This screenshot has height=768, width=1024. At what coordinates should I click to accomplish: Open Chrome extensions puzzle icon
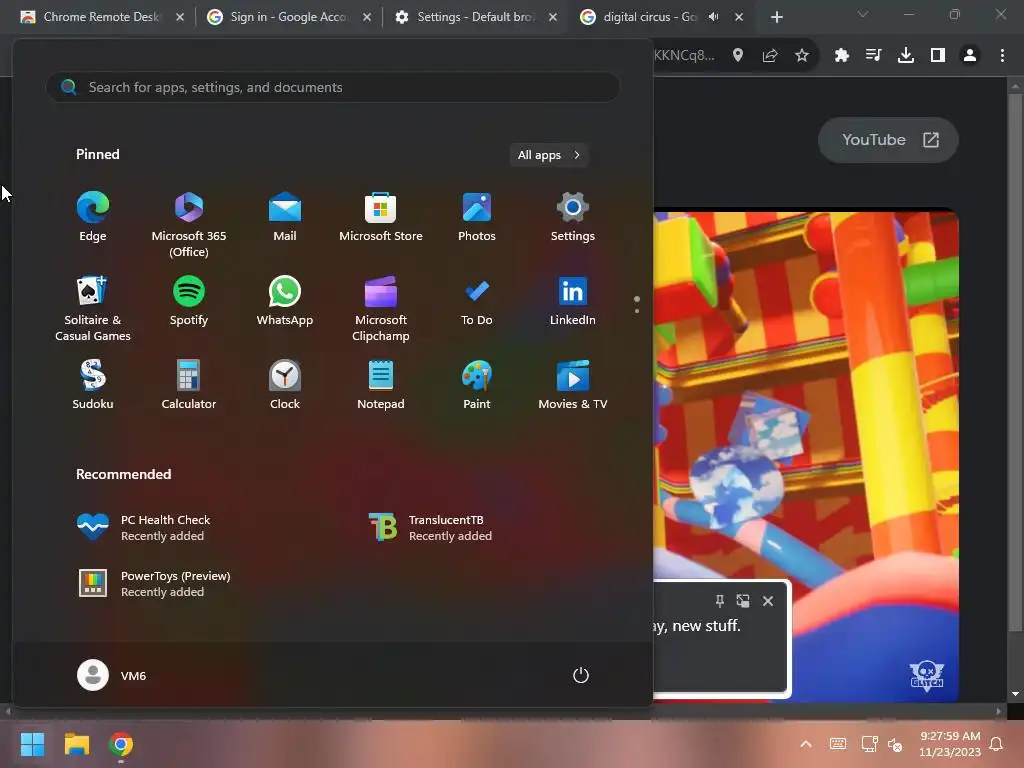pyautogui.click(x=842, y=56)
